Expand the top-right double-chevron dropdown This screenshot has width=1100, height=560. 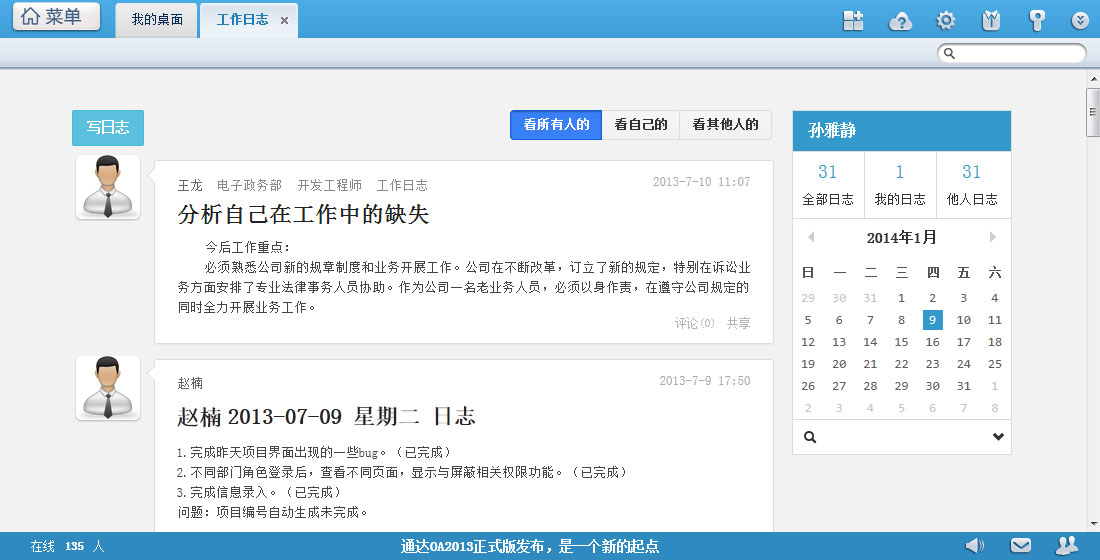1080,20
